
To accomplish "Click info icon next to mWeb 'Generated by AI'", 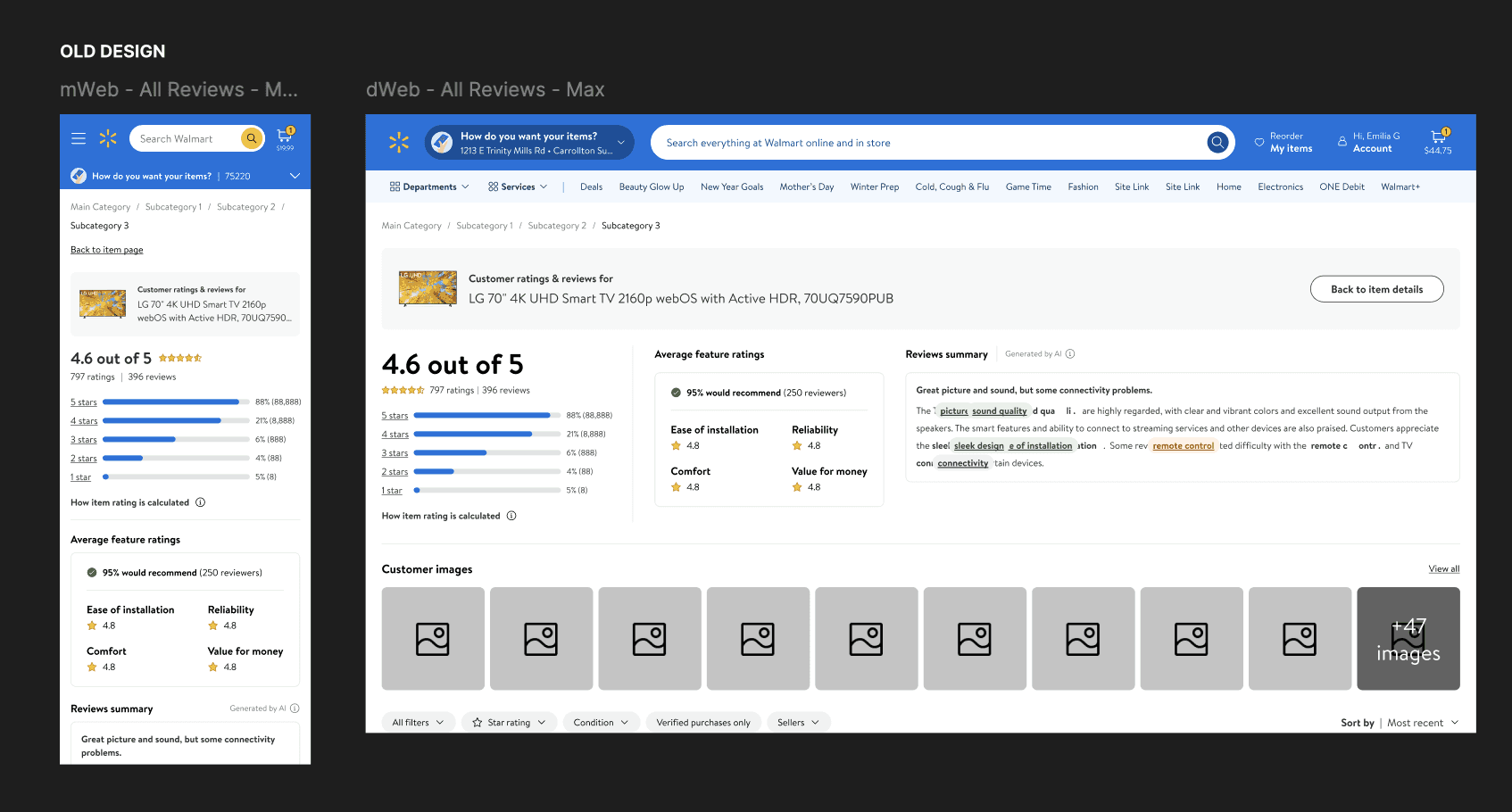I will [295, 708].
